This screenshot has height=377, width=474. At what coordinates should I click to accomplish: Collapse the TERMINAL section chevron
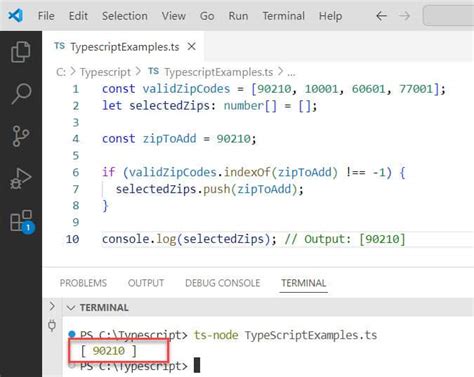tap(71, 308)
